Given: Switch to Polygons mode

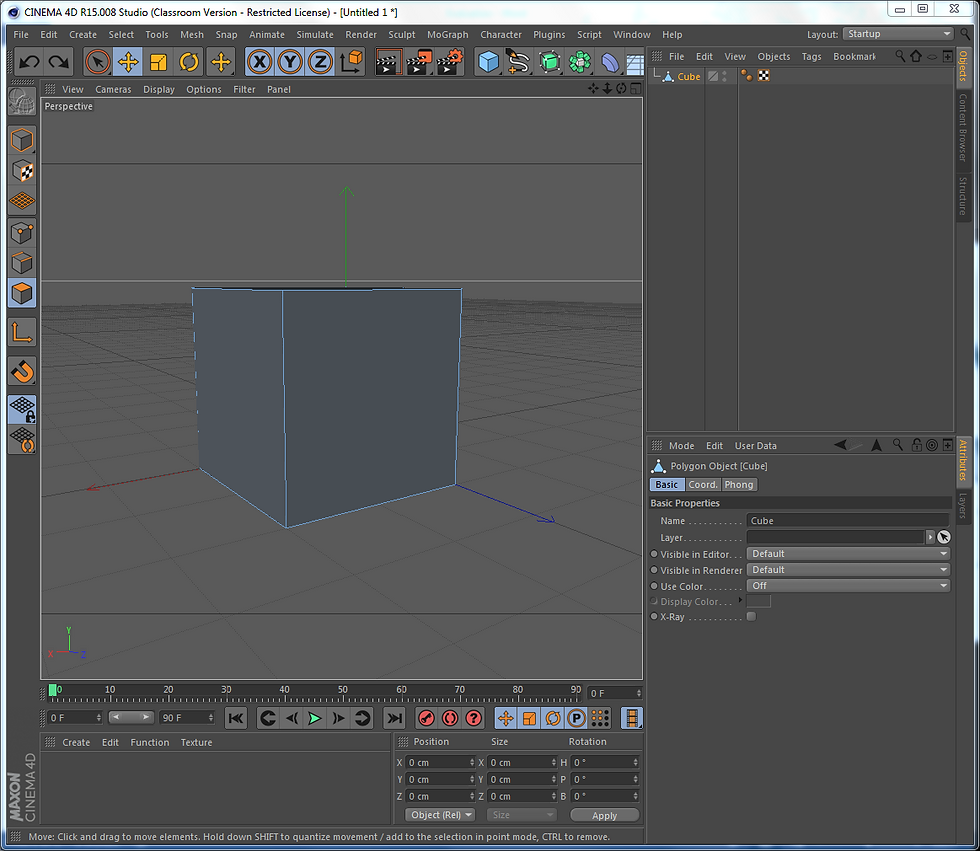Looking at the screenshot, I should 22,293.
